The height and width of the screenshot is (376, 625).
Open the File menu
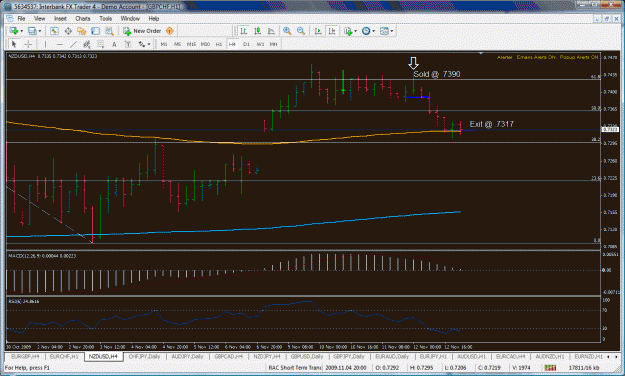pos(21,18)
